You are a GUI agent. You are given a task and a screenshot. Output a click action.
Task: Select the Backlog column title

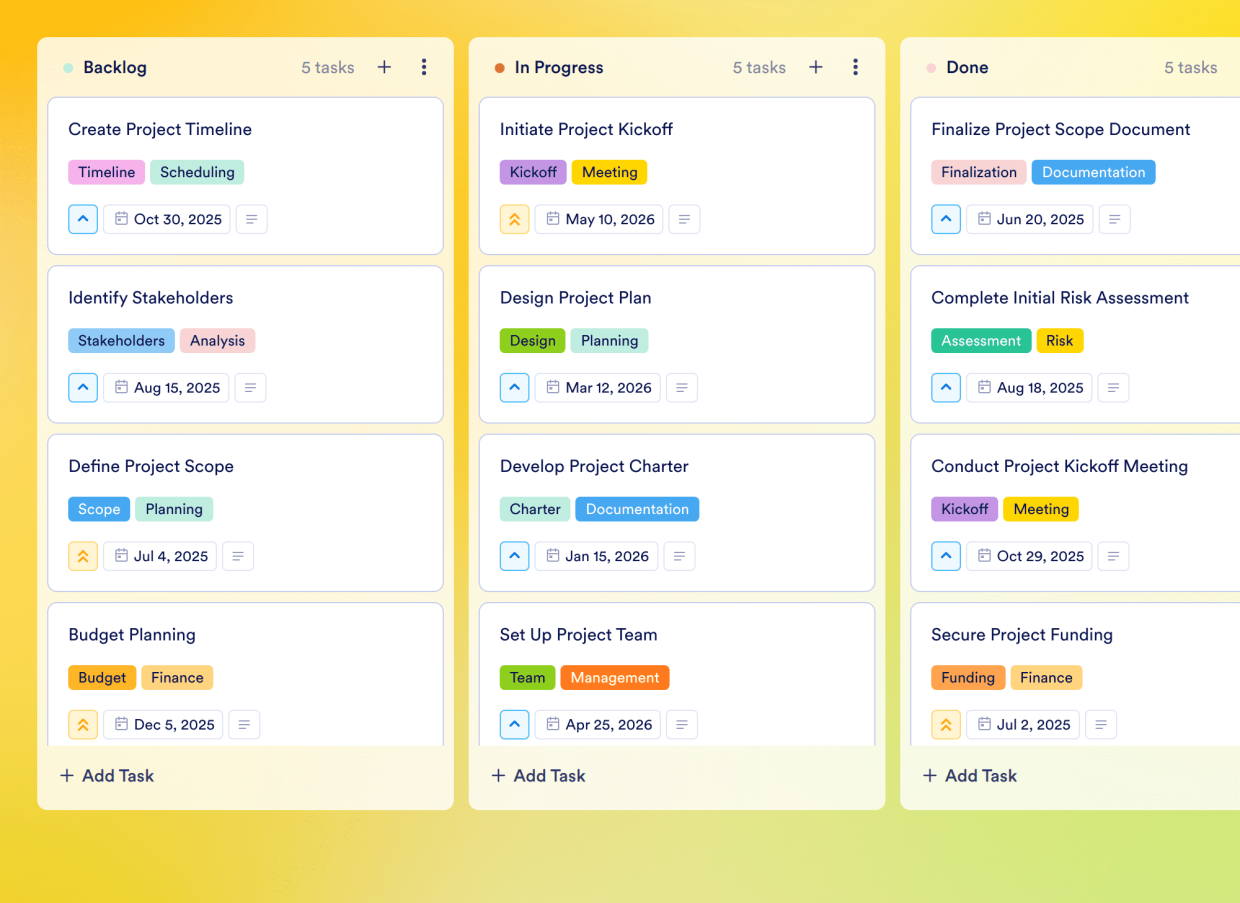click(113, 67)
